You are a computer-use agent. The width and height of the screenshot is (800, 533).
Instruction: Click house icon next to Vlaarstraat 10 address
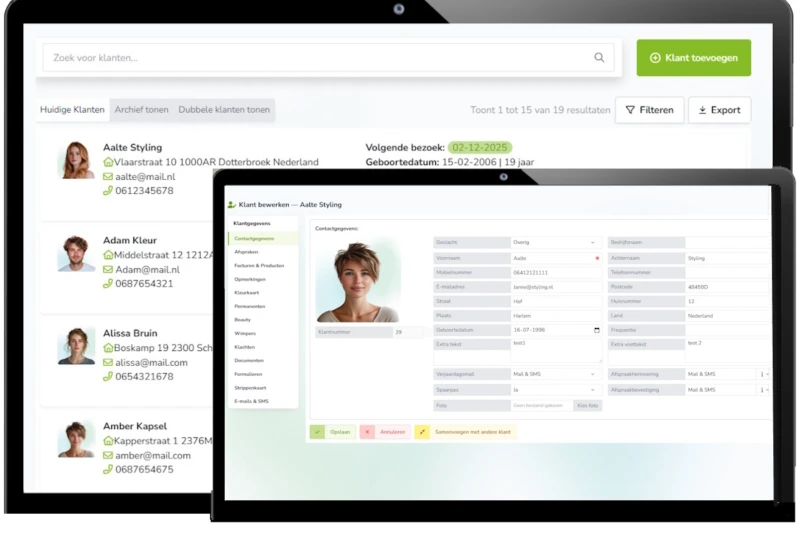(x=108, y=162)
